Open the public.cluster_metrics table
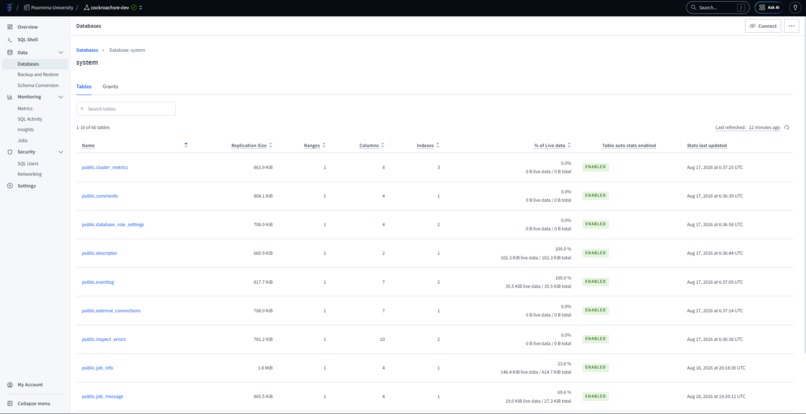 pos(105,167)
